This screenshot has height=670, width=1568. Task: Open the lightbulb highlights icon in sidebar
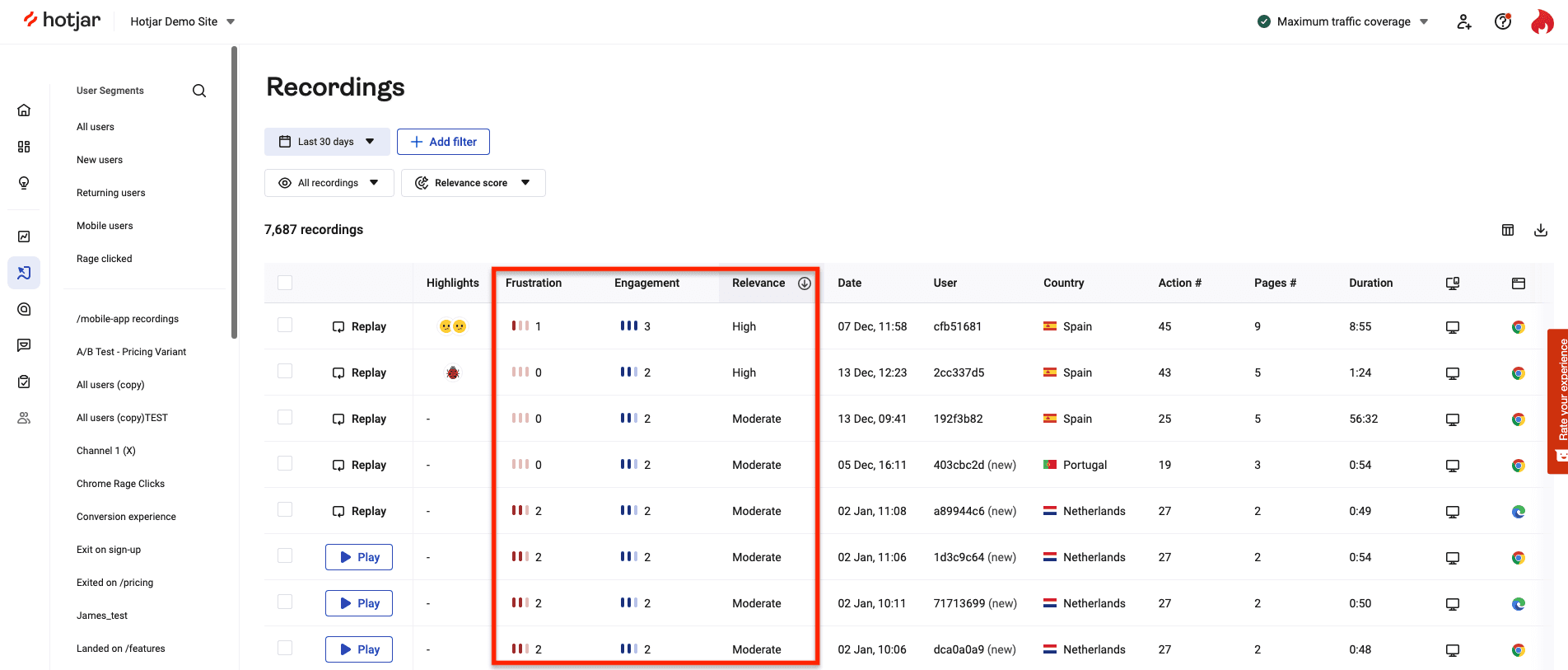(x=24, y=183)
